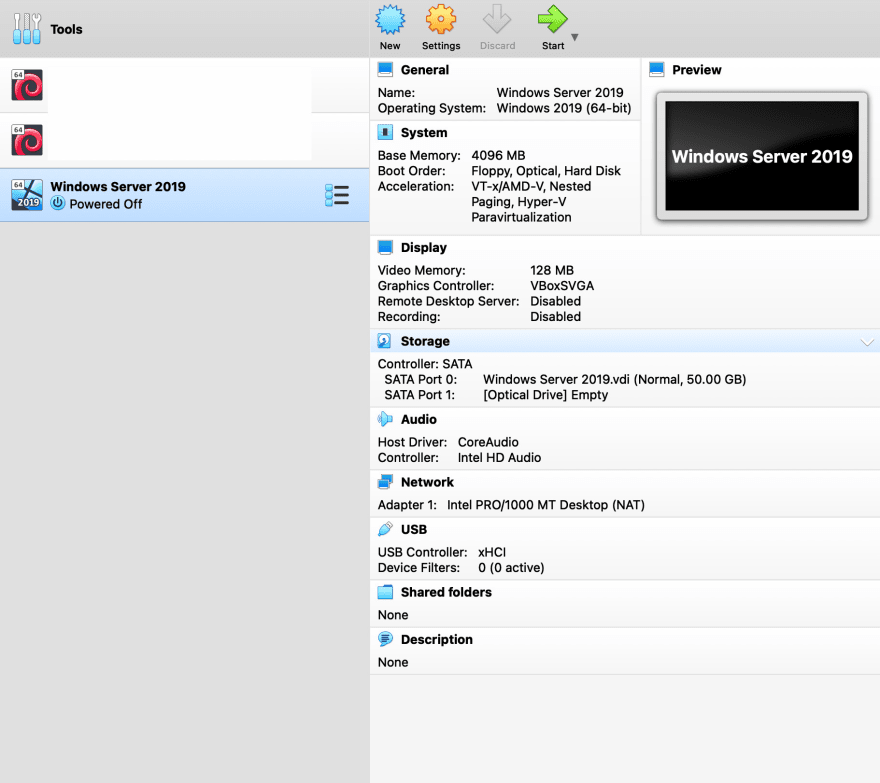This screenshot has width=880, height=783.
Task: Open the Display section header
Action: [424, 248]
